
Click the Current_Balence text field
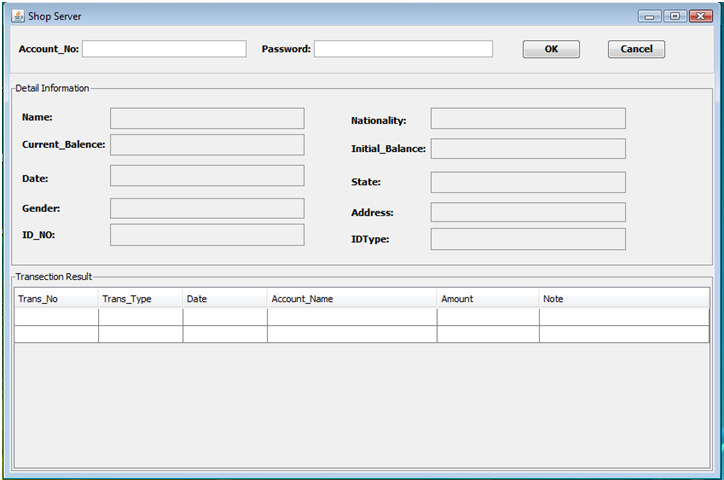tap(207, 145)
